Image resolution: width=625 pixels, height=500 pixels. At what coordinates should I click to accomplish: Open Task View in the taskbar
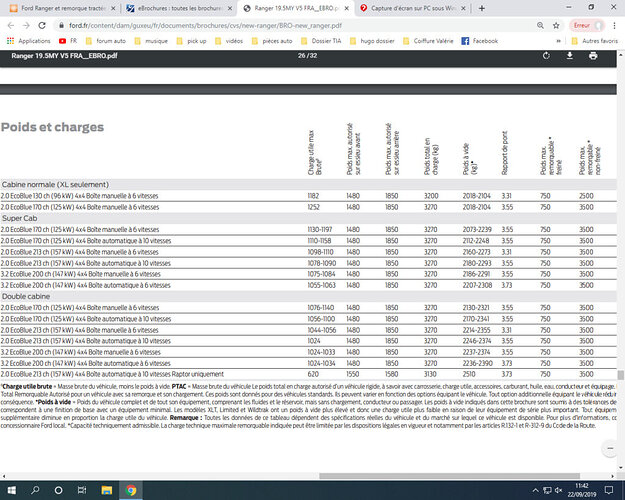tap(82, 490)
